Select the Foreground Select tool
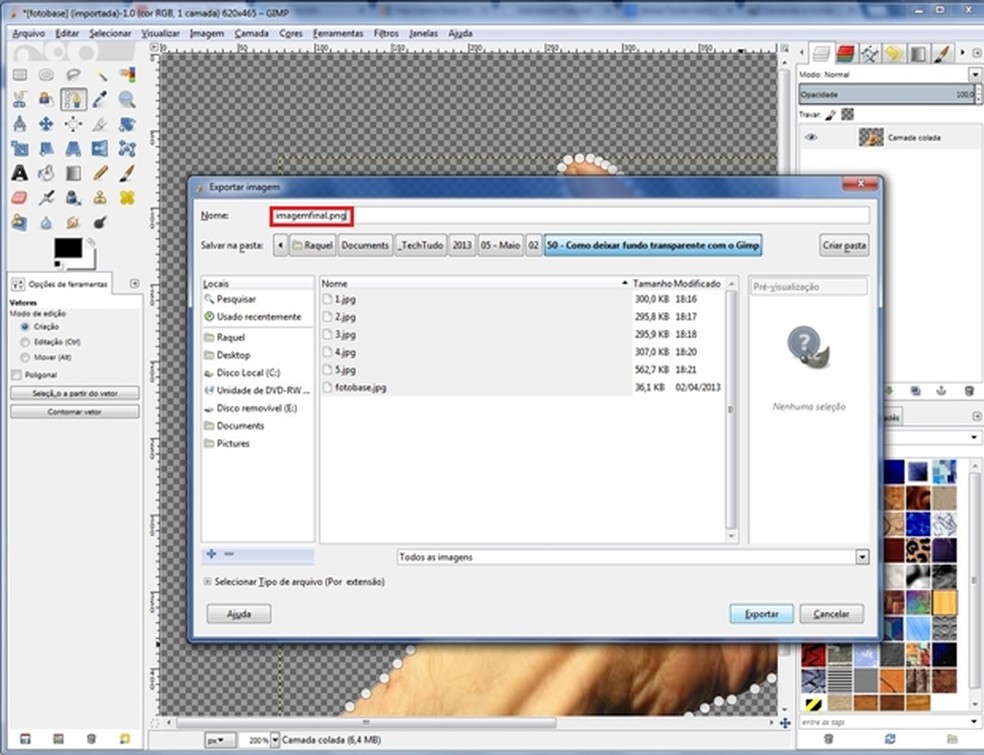Image resolution: width=984 pixels, height=755 pixels. click(x=46, y=99)
